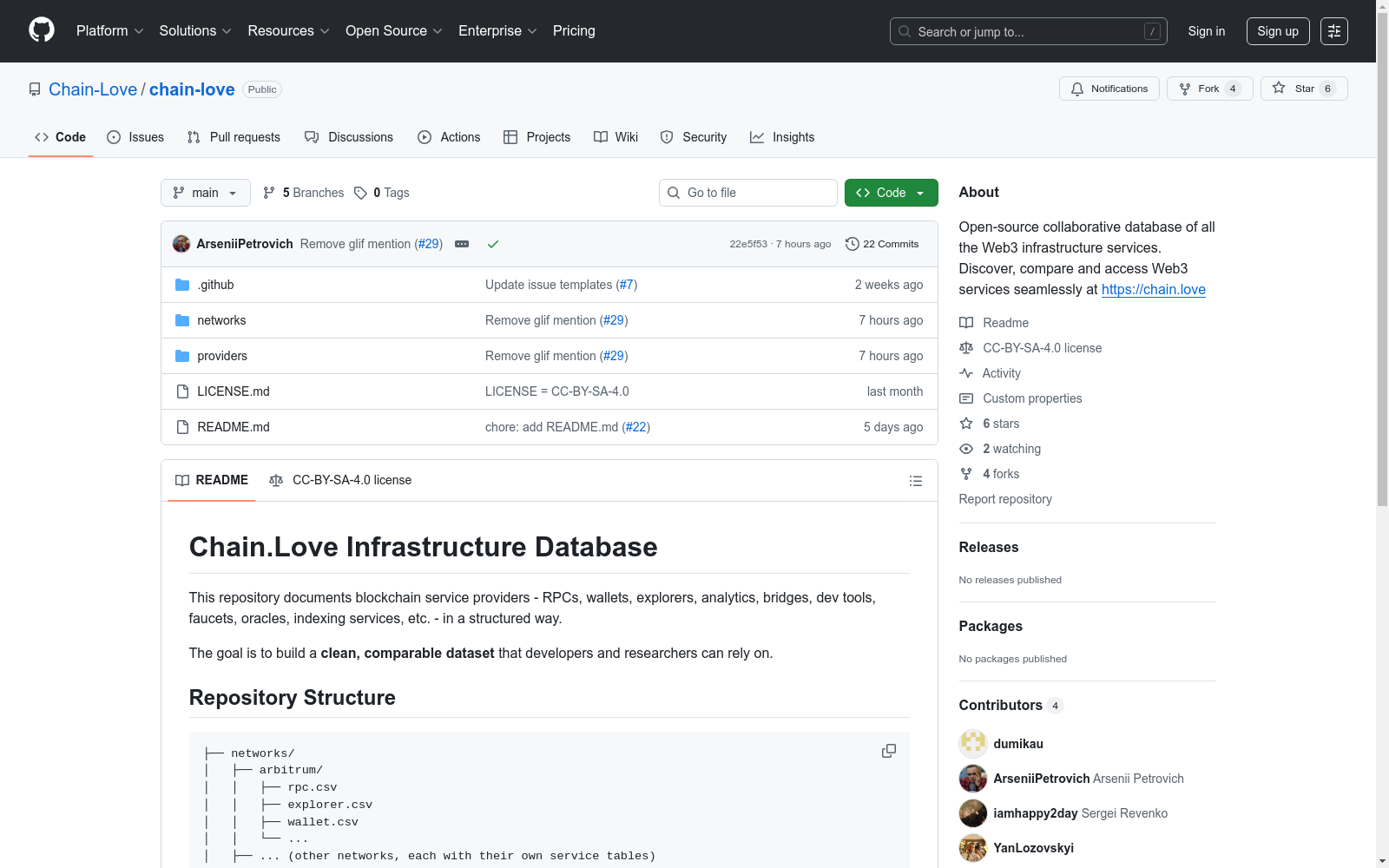The width and height of the screenshot is (1389, 868).
Task: Switch to the Projects tab
Action: [537, 137]
